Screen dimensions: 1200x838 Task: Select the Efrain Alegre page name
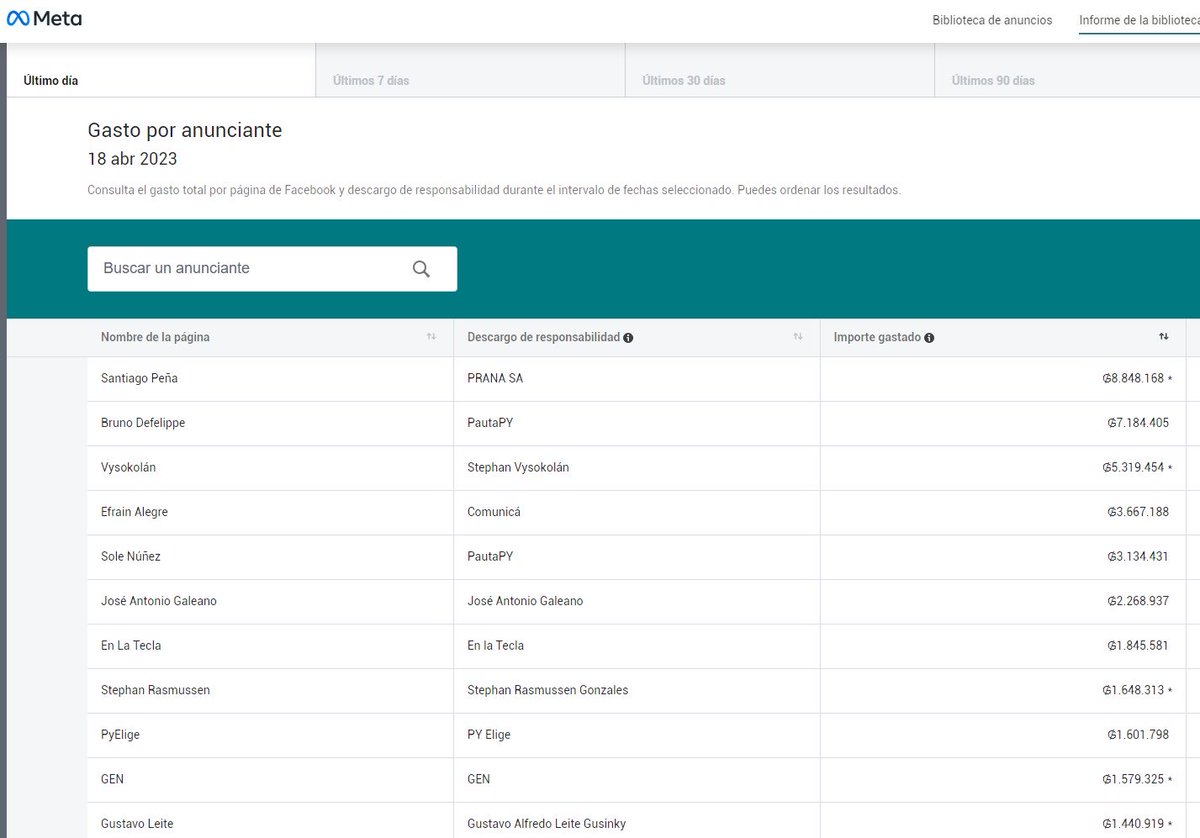point(134,512)
